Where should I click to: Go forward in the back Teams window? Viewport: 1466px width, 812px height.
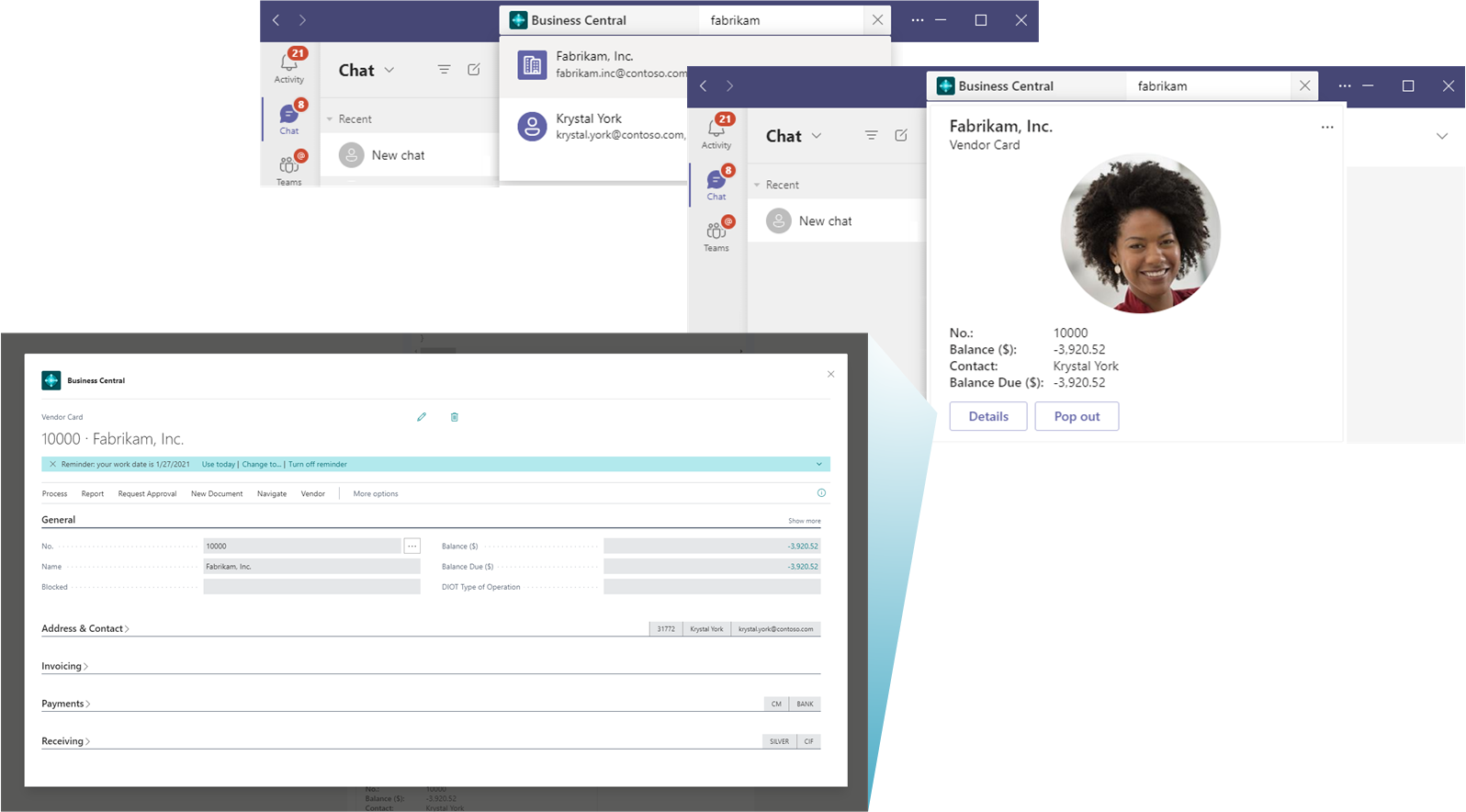pyautogui.click(x=302, y=20)
